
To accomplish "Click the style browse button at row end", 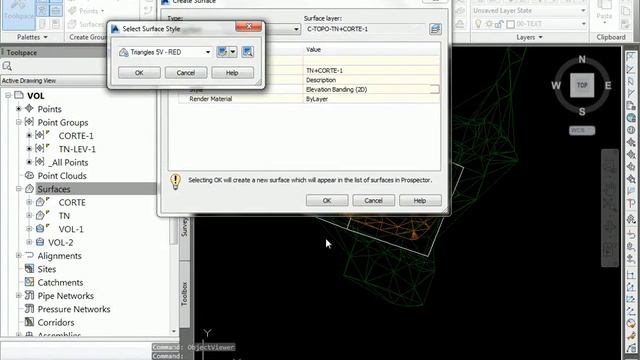I will pyautogui.click(x=435, y=89).
